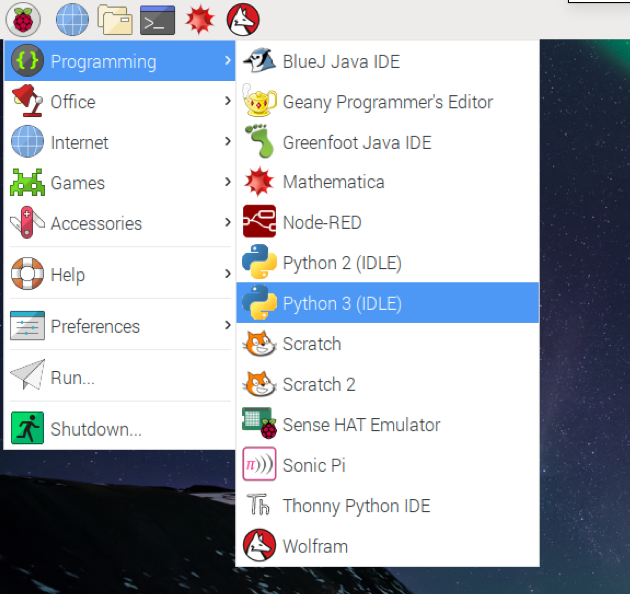Image resolution: width=630 pixels, height=594 pixels.
Task: Launch Scratch from the submenu
Action: (x=387, y=343)
